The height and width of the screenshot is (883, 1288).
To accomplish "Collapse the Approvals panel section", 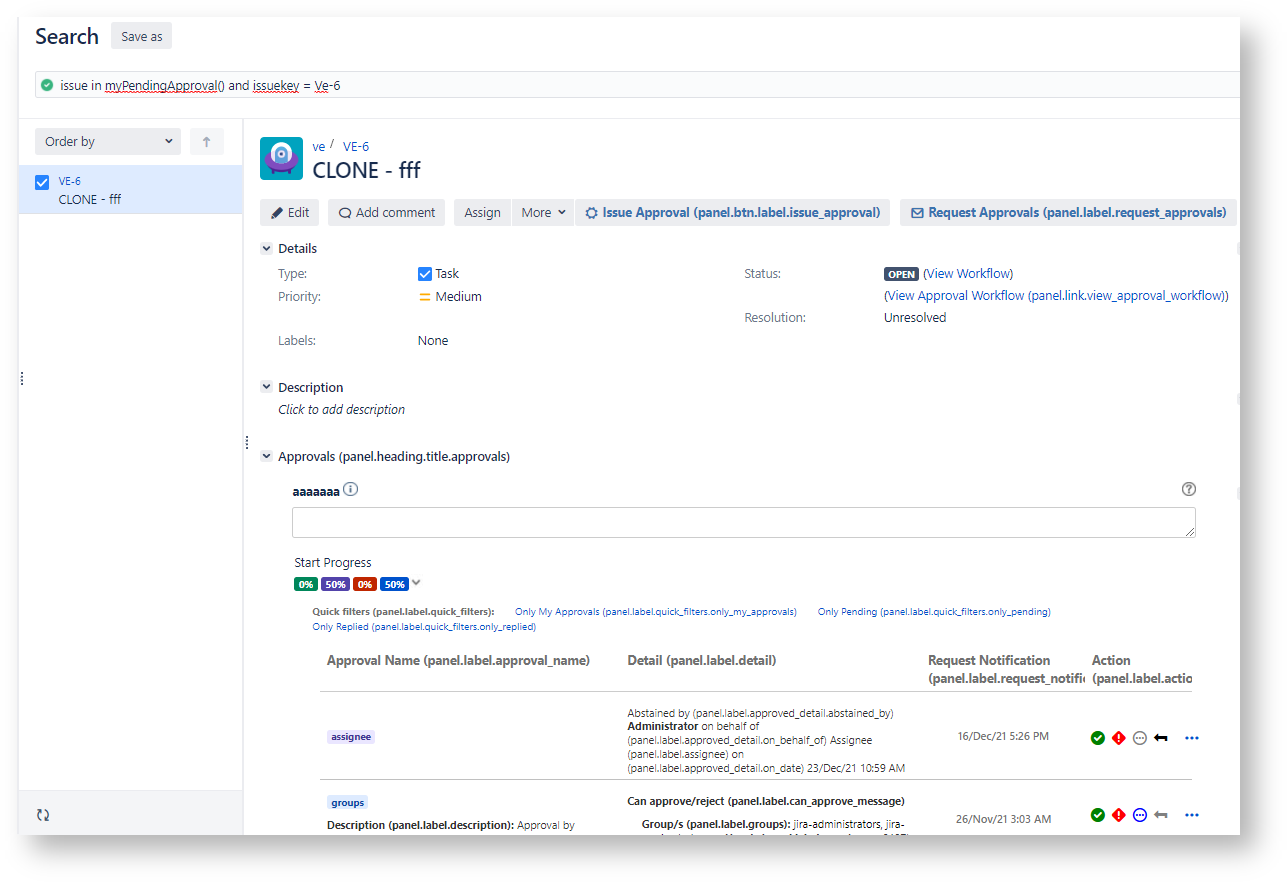I will coord(266,457).
